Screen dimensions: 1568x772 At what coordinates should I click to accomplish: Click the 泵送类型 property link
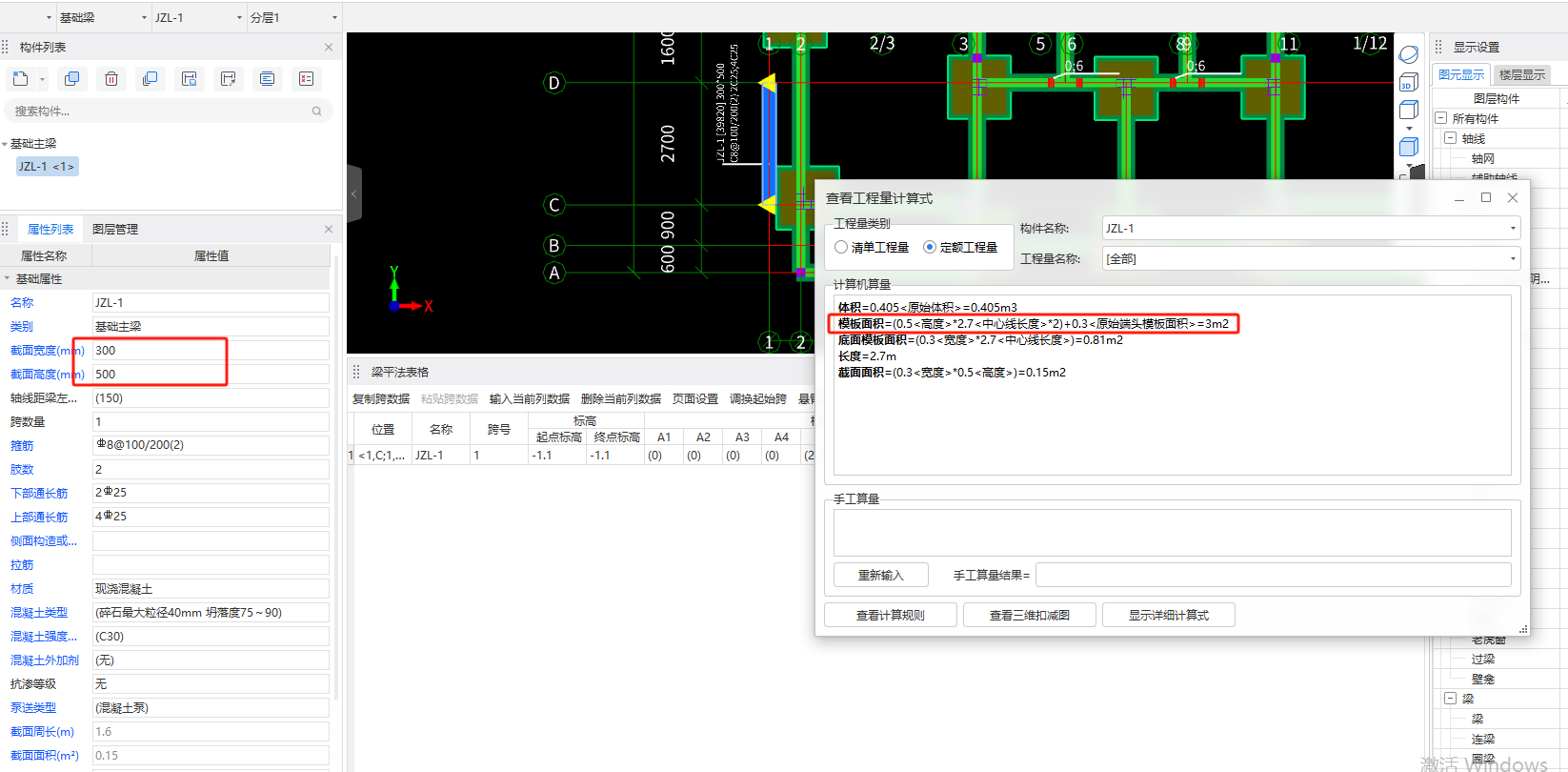click(33, 708)
